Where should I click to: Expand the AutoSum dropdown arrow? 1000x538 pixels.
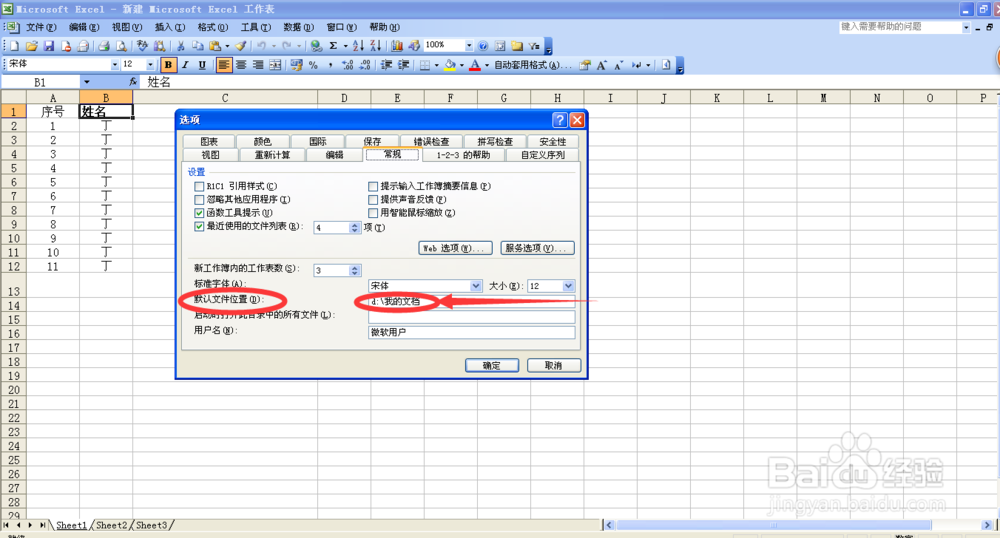346,46
